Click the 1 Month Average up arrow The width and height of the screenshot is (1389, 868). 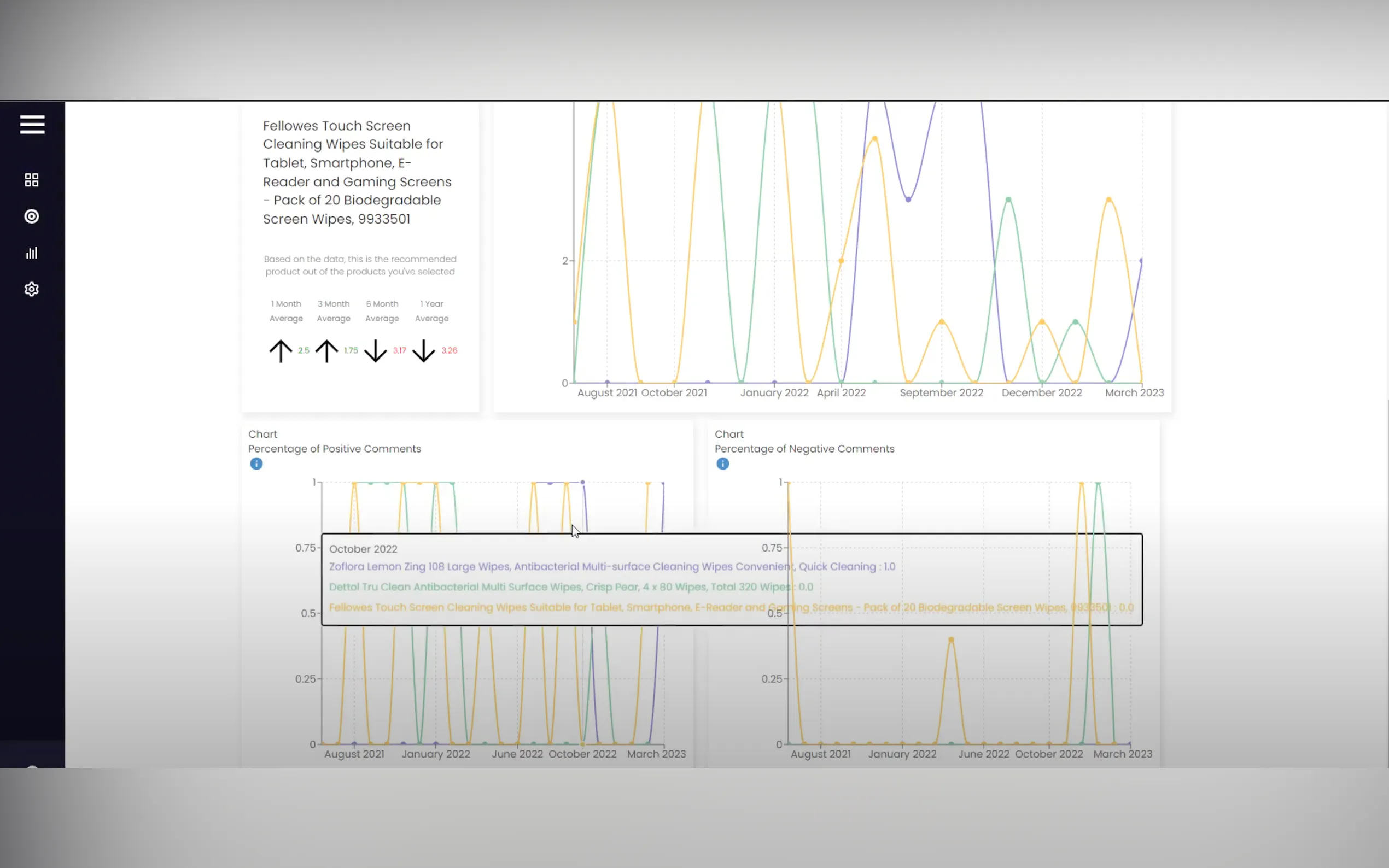[x=281, y=351]
